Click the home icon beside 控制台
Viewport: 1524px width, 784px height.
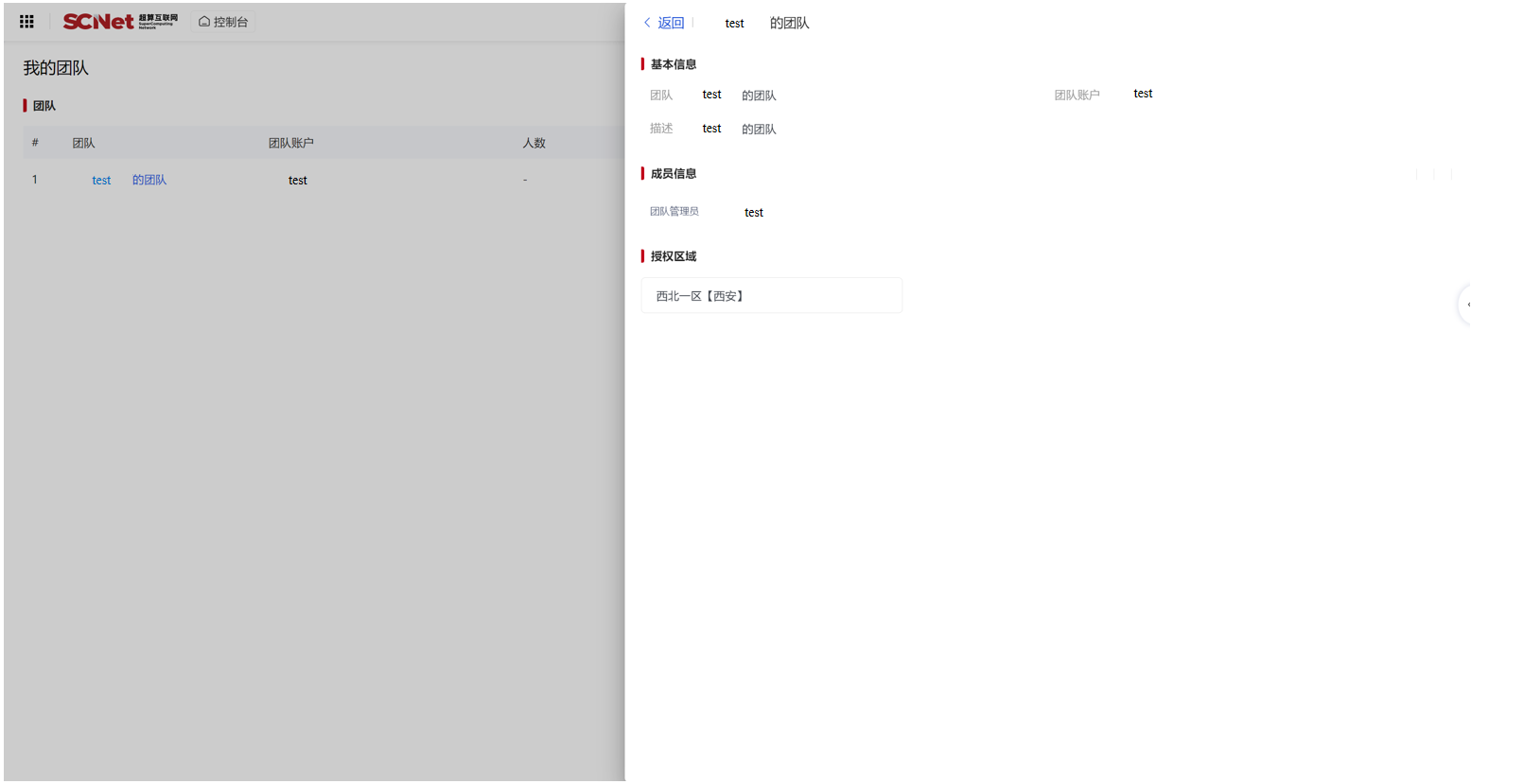point(204,22)
